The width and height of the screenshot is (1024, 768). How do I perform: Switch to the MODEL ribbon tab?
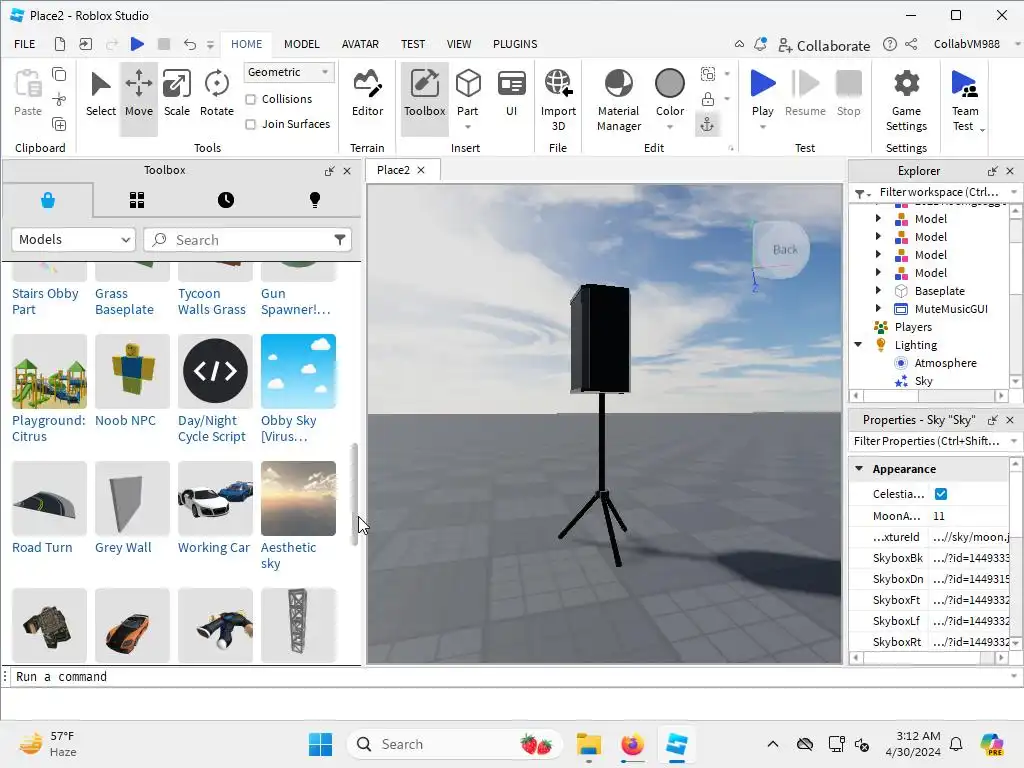[x=301, y=44]
